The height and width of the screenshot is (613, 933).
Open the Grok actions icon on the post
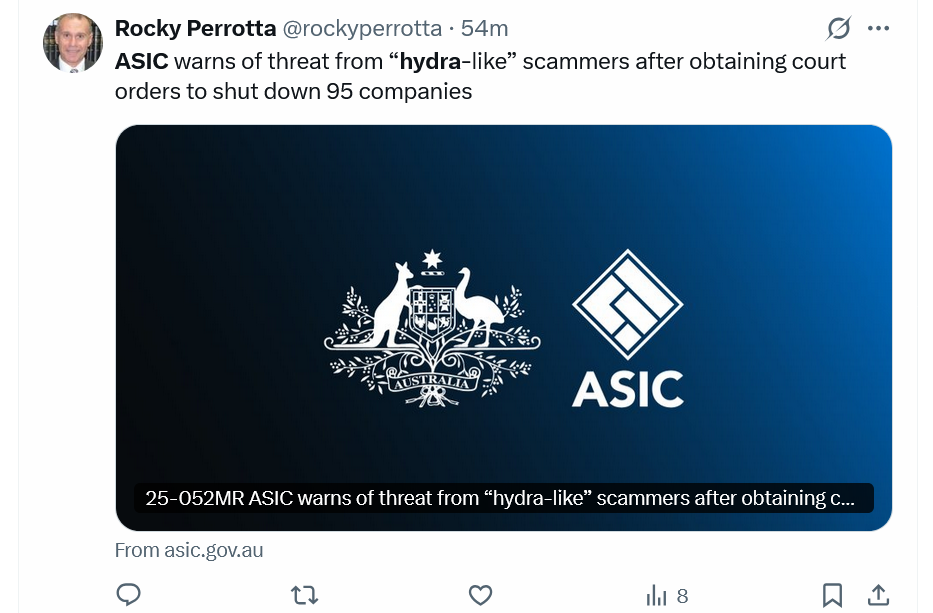(x=837, y=28)
